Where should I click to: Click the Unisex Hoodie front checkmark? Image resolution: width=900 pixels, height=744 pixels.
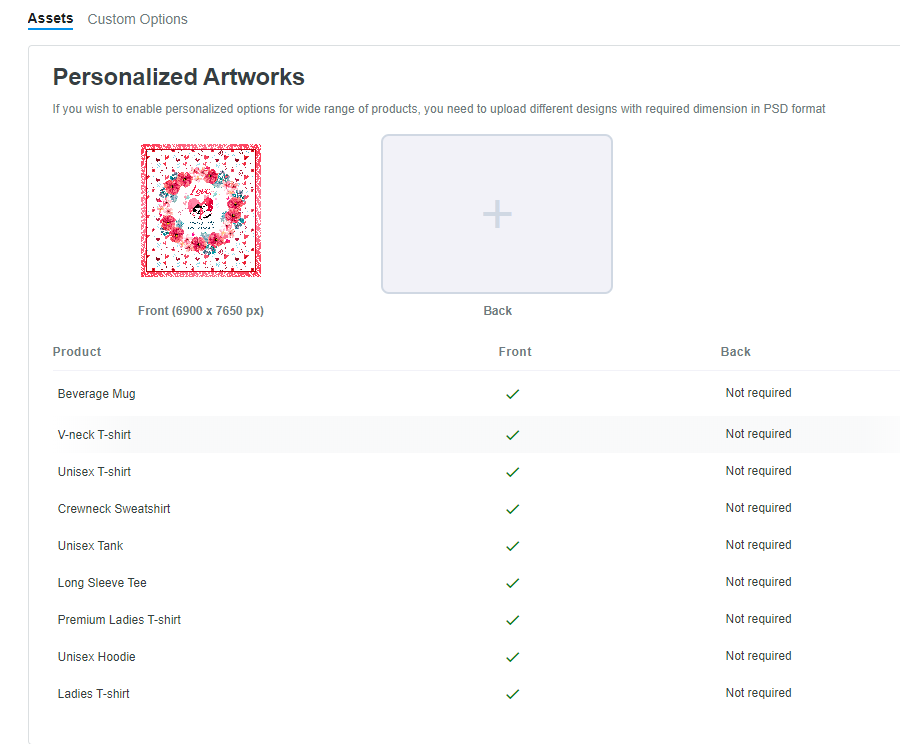pyautogui.click(x=513, y=657)
